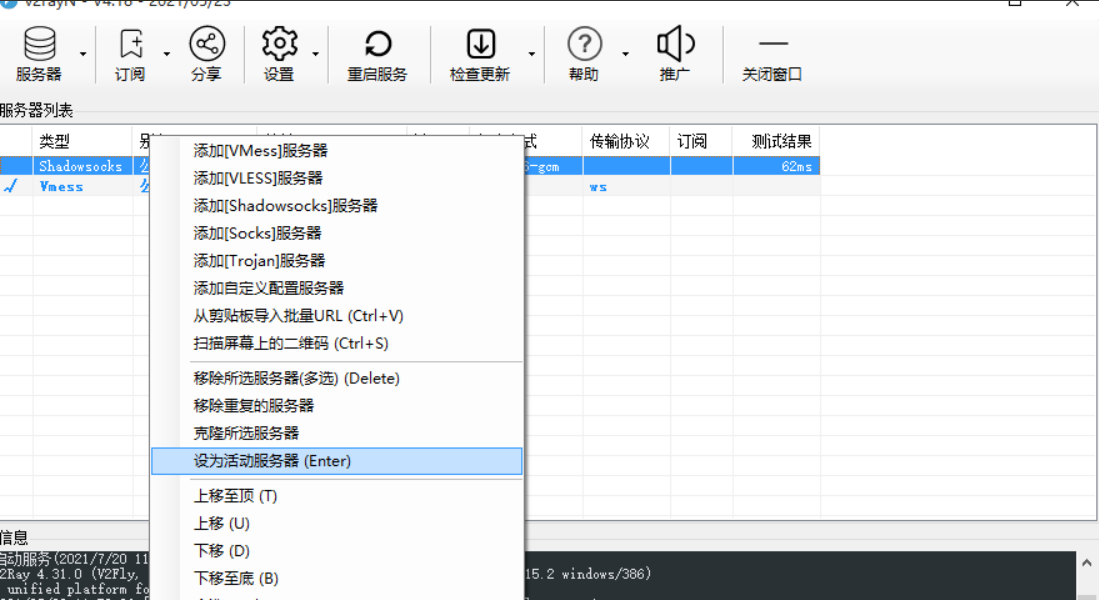Screen dimensions: 1099x600
Task: Open the 服务器 (Servers) toolbar icon
Action: [x=39, y=45]
